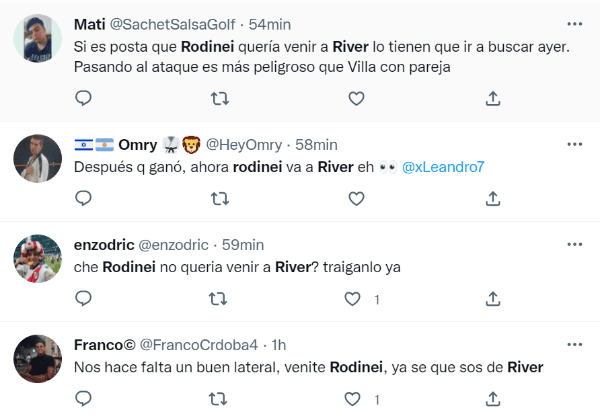The image size is (600, 416).
Task: Like enzodric's tweet with 1 like
Action: 353,299
